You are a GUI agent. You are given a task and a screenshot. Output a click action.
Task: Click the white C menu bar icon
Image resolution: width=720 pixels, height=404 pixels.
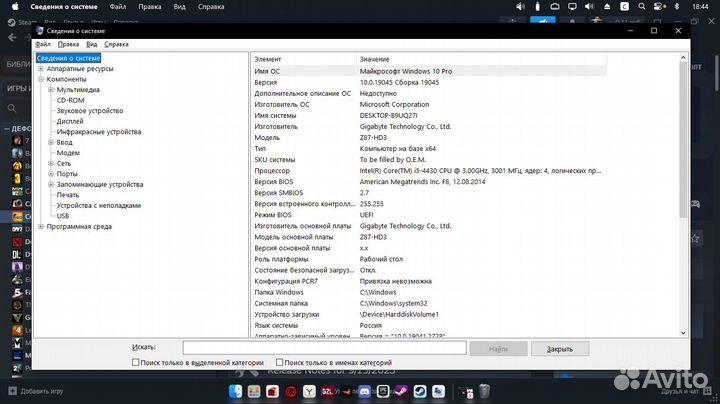point(624,6)
